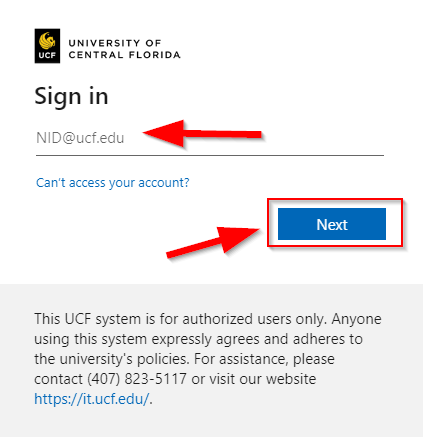Click the red arrow pointing at Next button
This screenshot has height=437, width=423.
click(x=213, y=241)
